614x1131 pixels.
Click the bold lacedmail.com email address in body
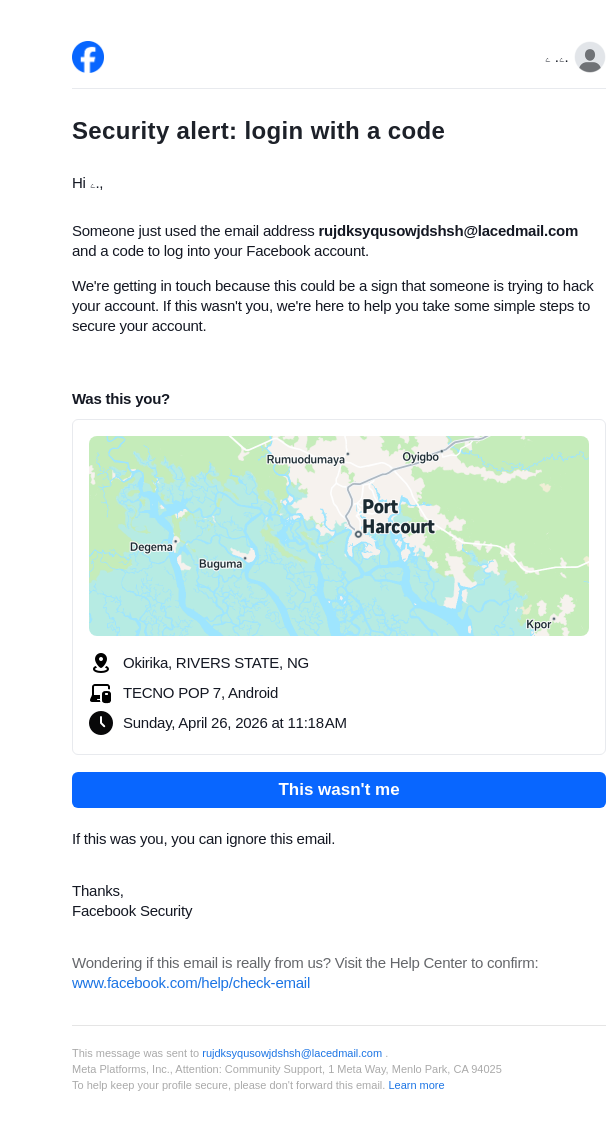coord(448,231)
